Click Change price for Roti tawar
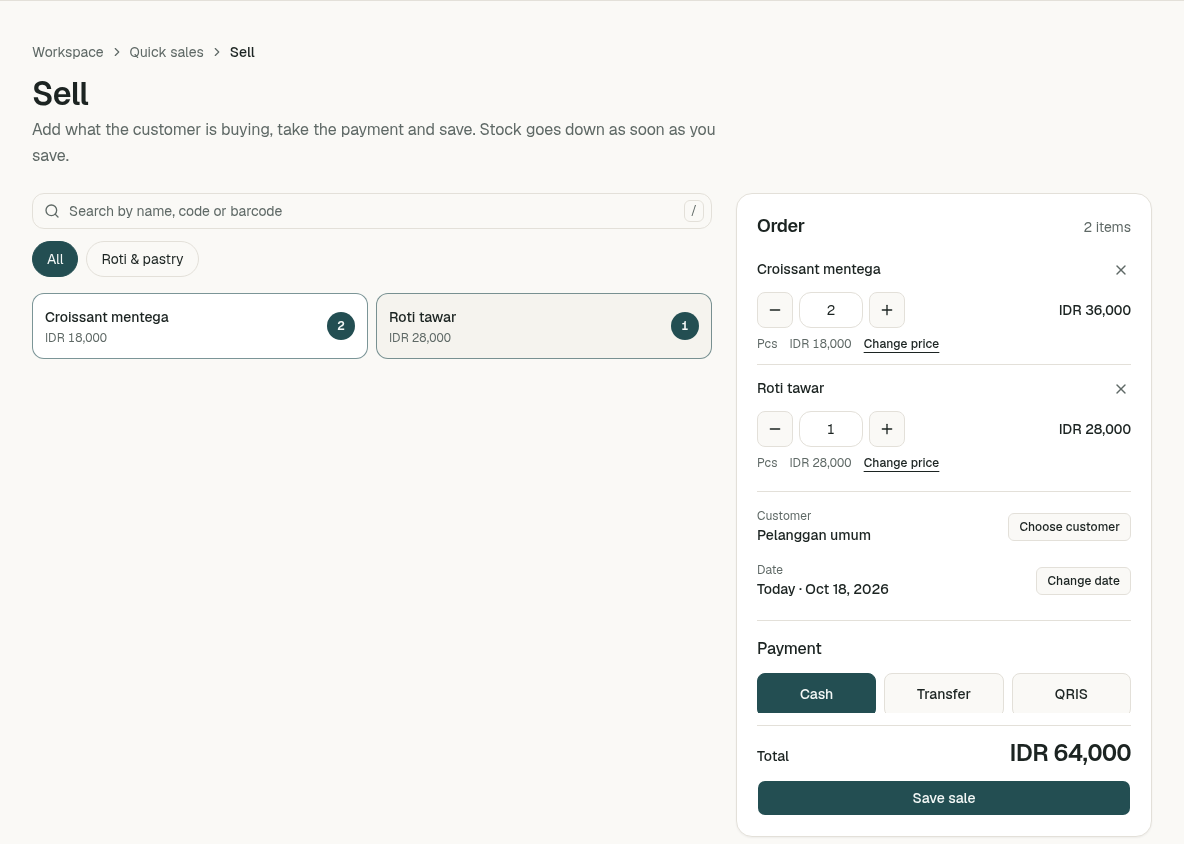 (x=901, y=463)
